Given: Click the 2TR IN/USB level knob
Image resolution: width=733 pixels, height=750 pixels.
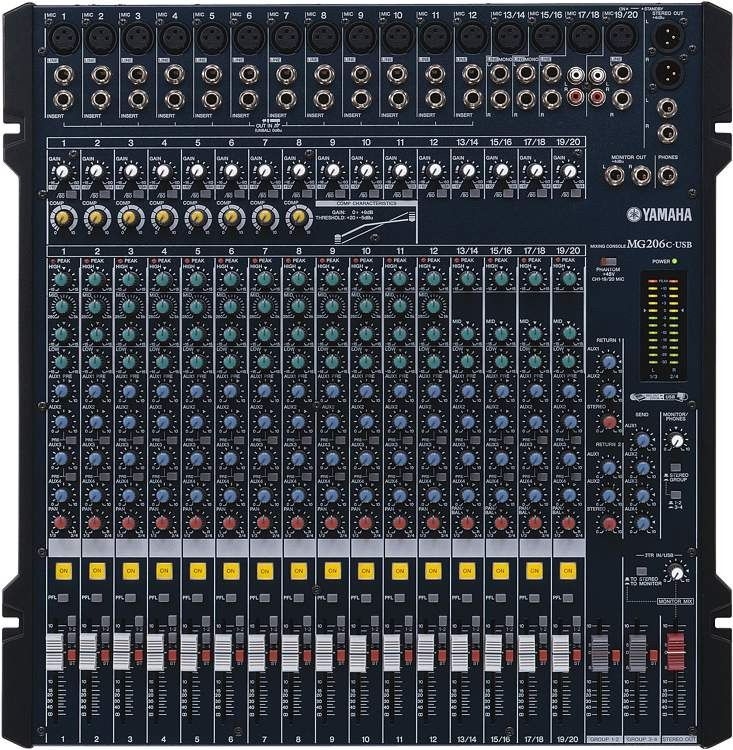Looking at the screenshot, I should coord(679,572).
